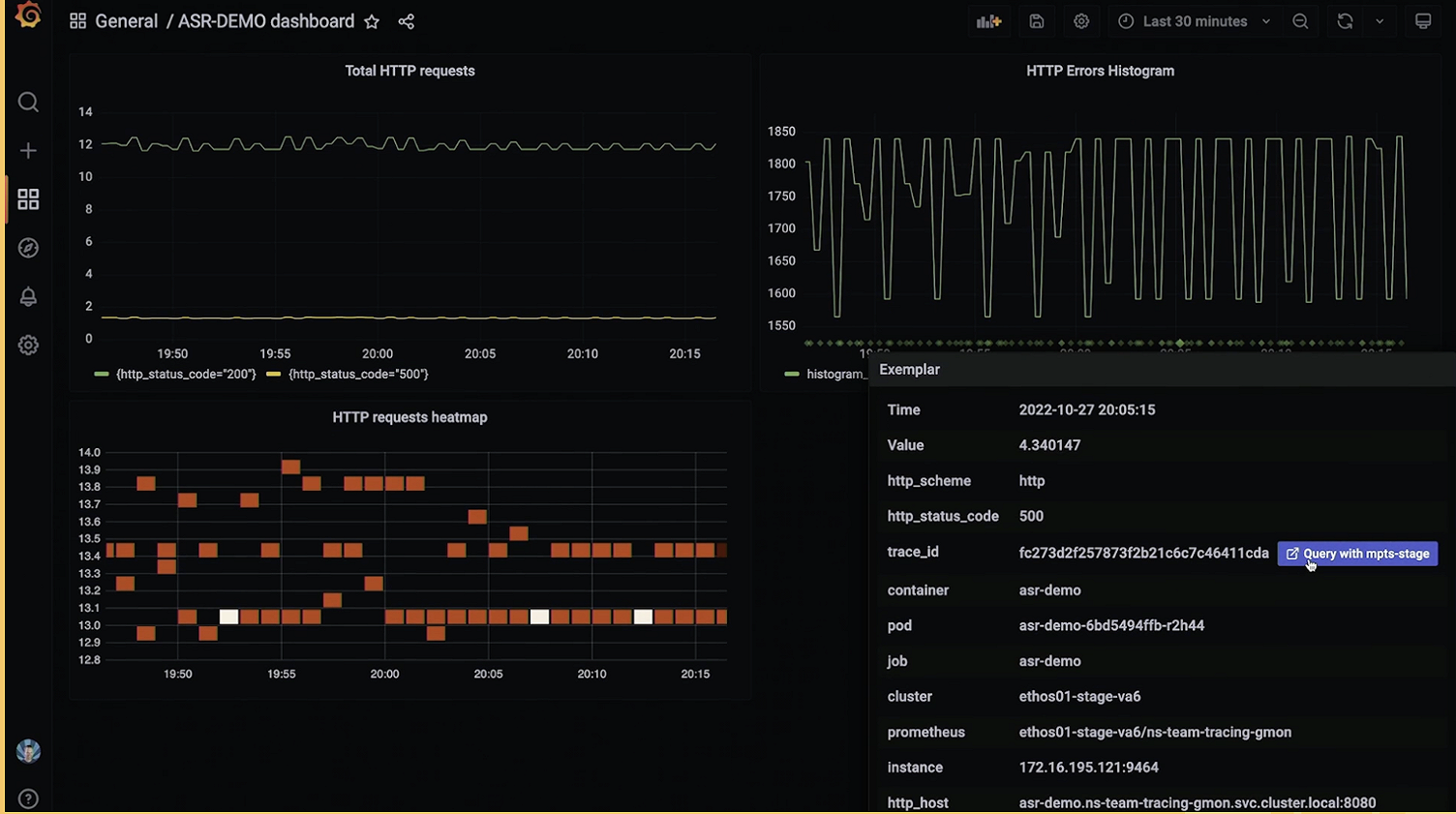The image size is (1456, 814).
Task: Open the HTTP Errors Histogram panel title menu
Action: pyautogui.click(x=1100, y=70)
